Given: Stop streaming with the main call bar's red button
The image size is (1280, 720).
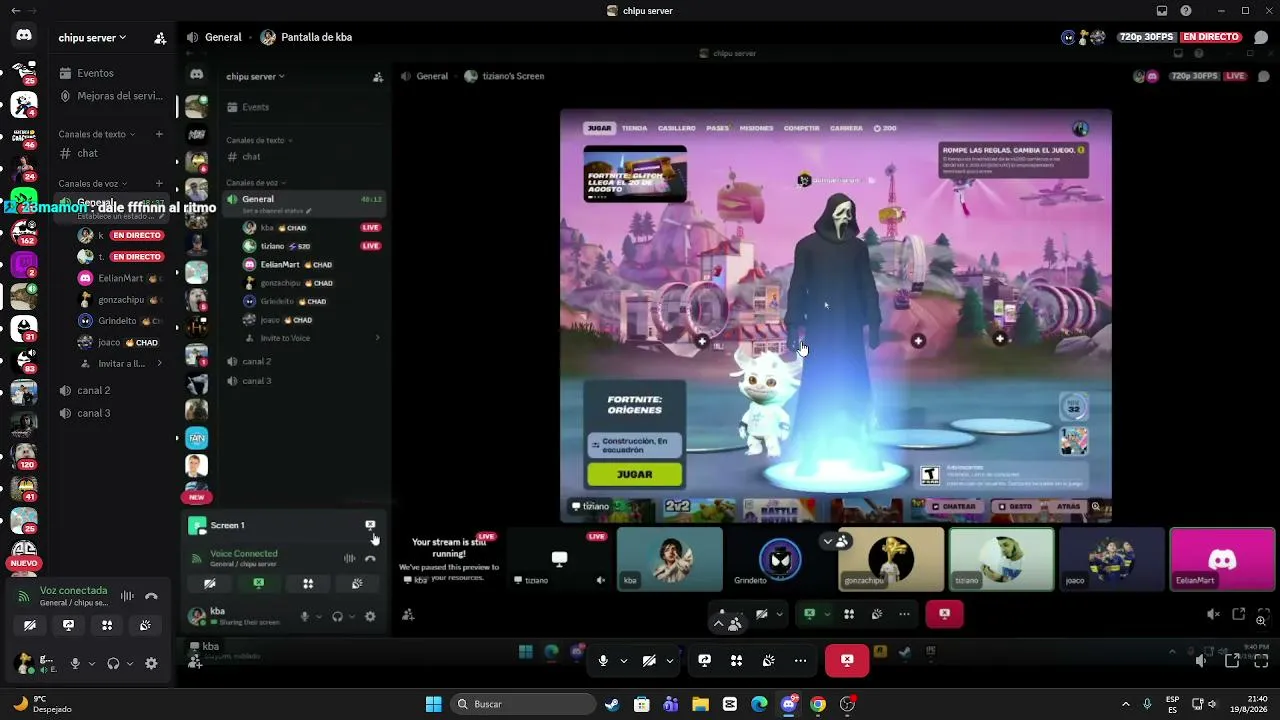Looking at the screenshot, I should [x=847, y=660].
